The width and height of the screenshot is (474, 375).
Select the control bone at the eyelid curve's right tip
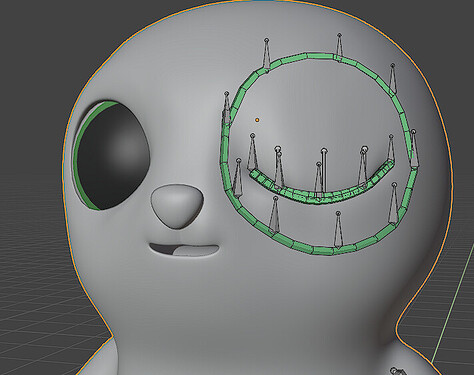click(x=391, y=150)
